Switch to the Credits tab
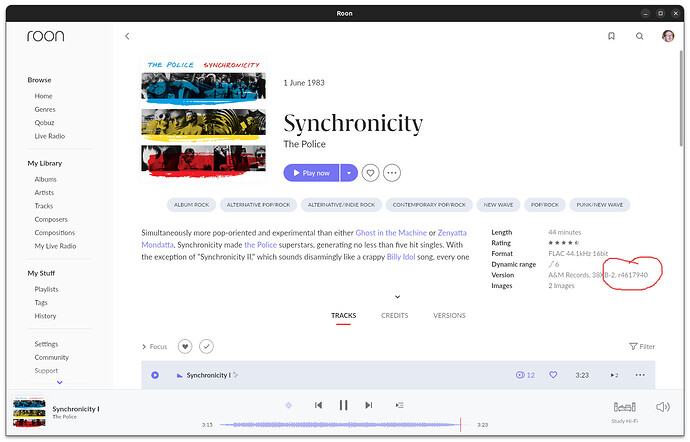The image size is (690, 442). tap(394, 316)
